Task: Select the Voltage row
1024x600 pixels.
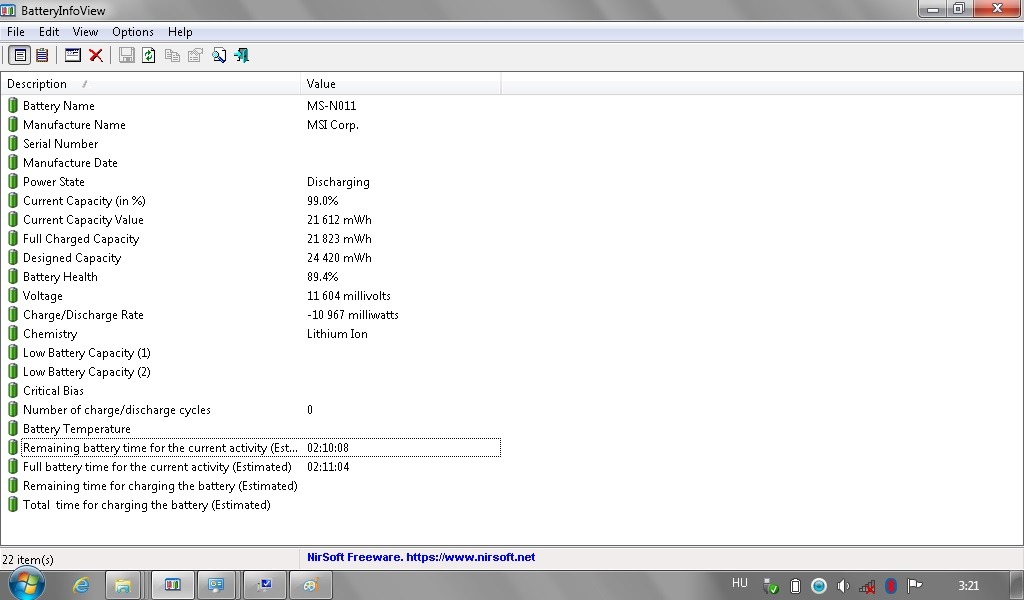Action: coord(251,295)
